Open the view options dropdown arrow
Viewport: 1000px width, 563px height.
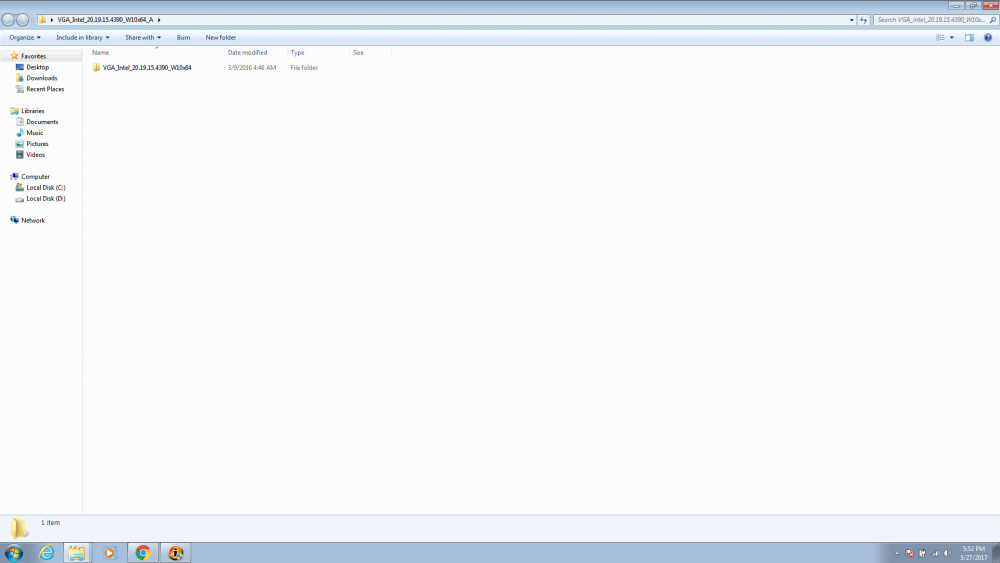click(952, 38)
